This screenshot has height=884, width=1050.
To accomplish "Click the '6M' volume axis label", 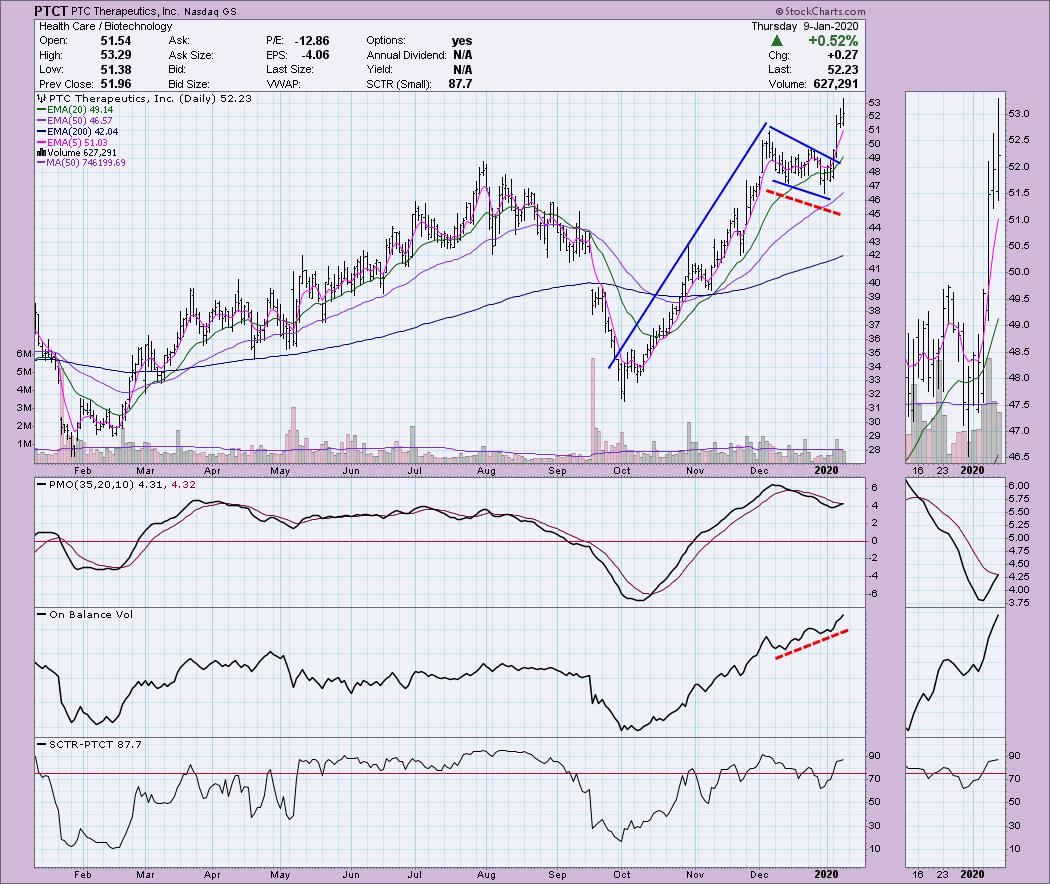I will click(23, 354).
